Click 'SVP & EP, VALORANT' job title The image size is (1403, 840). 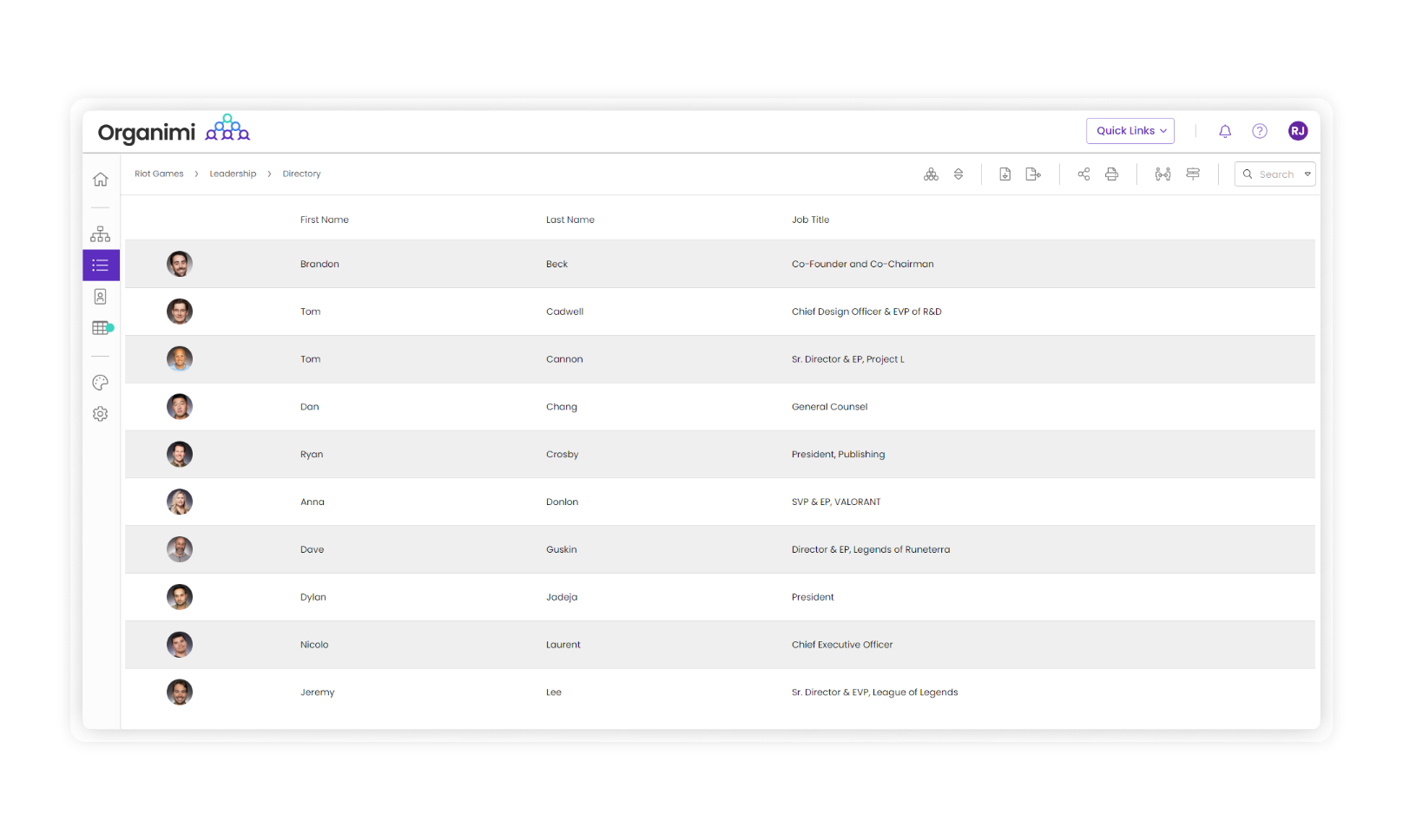[836, 502]
